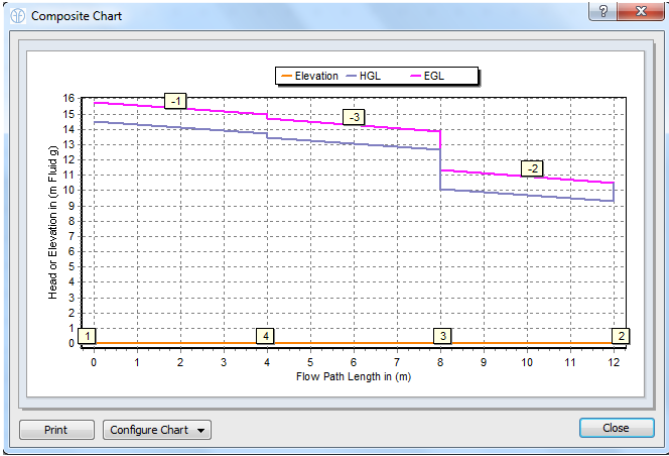Click the pipe label -2 on chart
This screenshot has height=456, width=669.
pos(532,168)
